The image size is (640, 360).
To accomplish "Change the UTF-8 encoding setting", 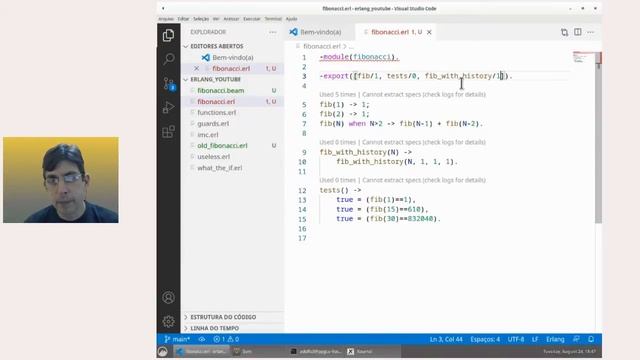I will (516, 339).
